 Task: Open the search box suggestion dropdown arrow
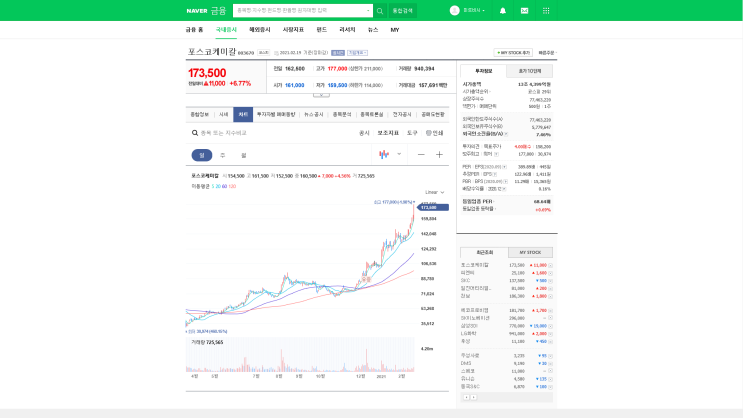point(368,10)
